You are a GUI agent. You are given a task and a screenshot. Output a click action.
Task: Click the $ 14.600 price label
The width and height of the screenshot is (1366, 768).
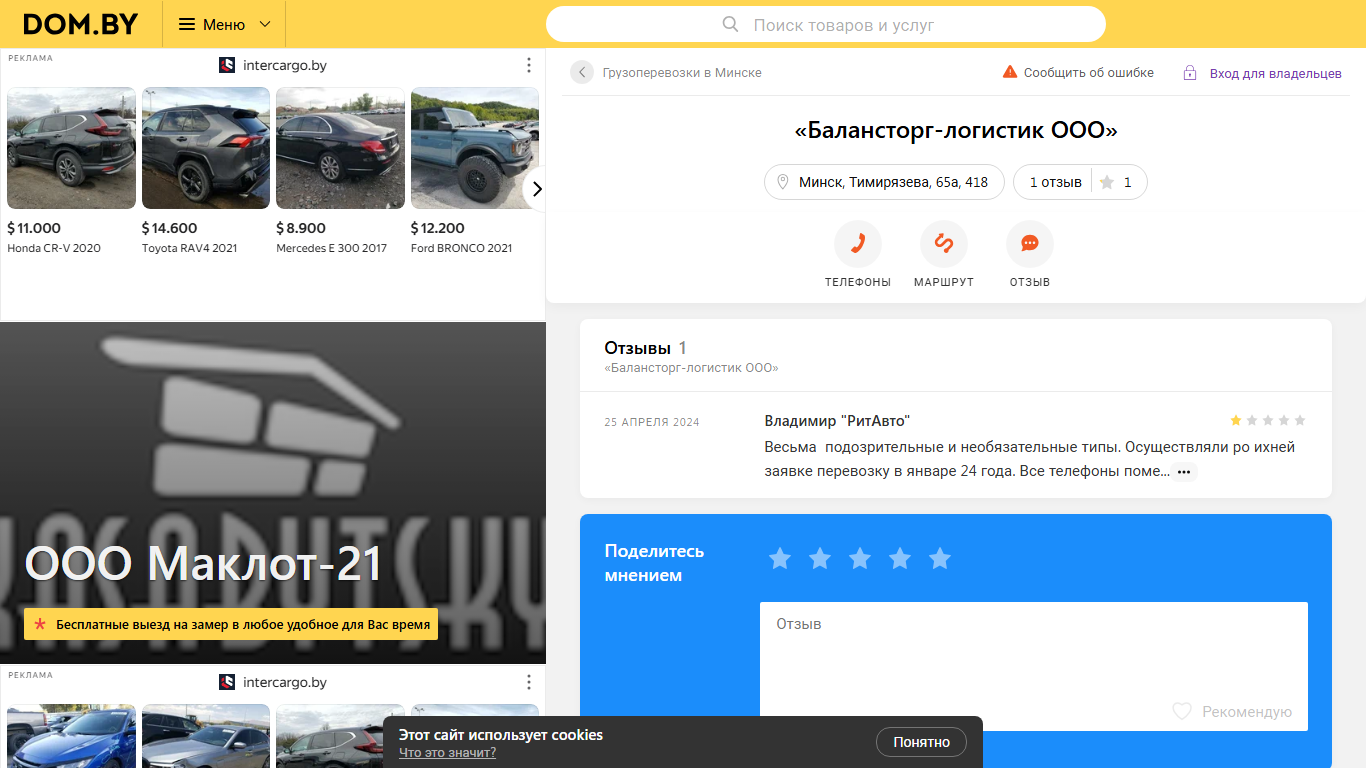(170, 228)
